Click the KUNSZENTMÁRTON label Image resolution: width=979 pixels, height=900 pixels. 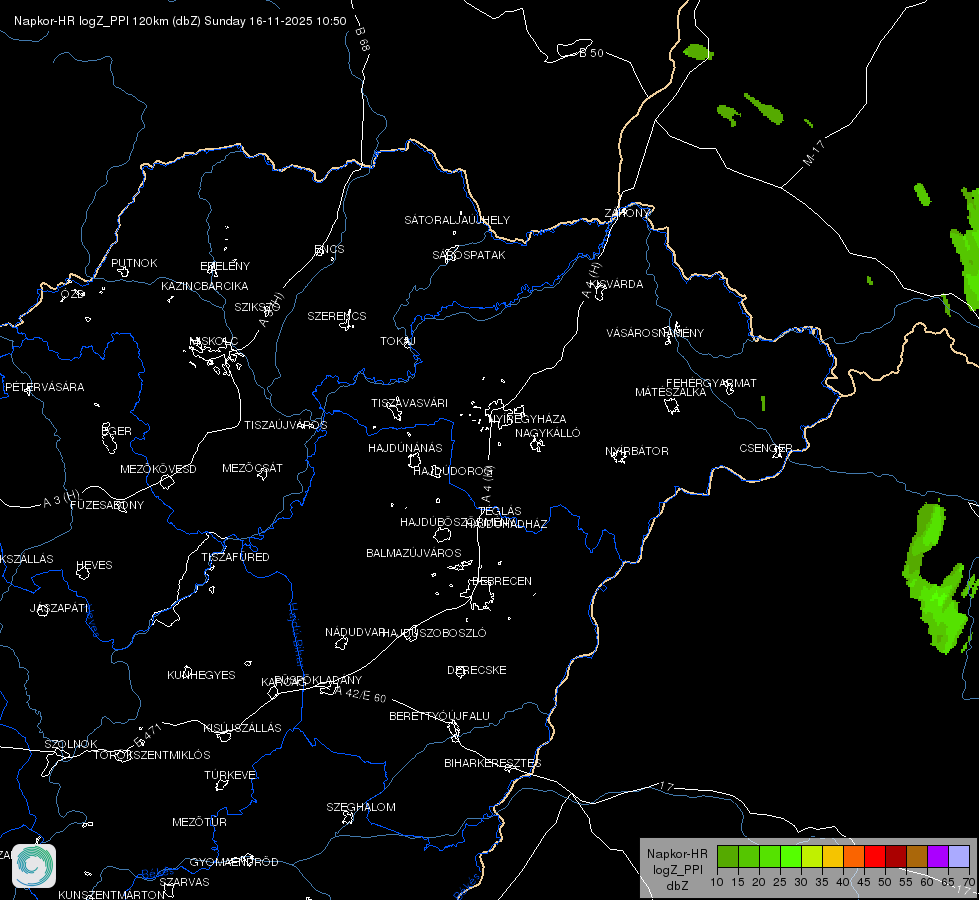tap(112, 894)
